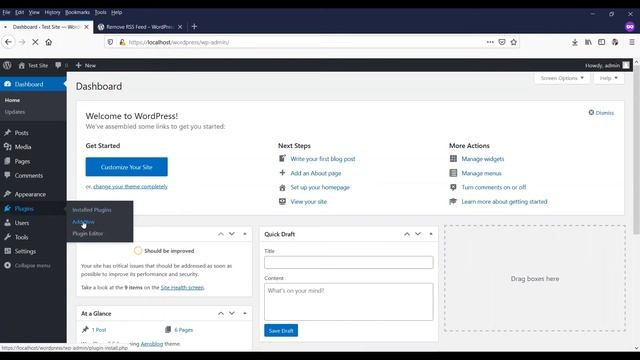Click tracking protection shield icon

110,42
